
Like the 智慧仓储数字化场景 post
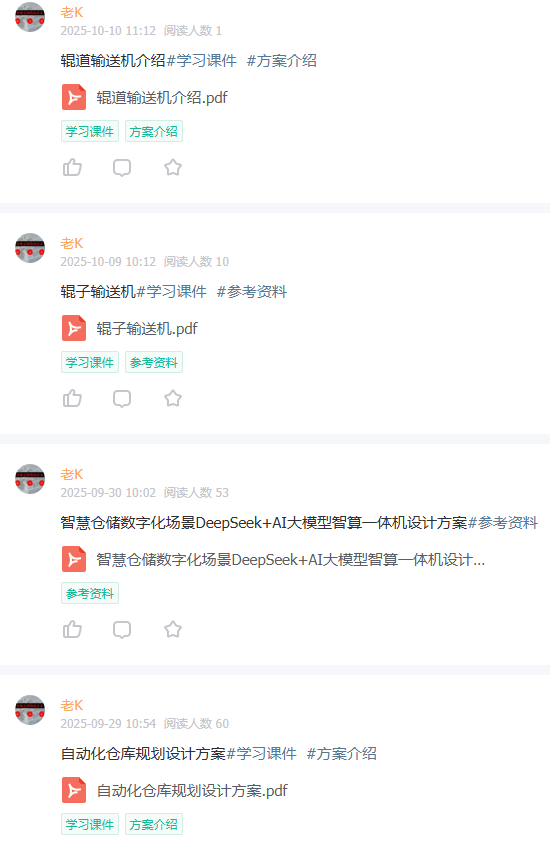[72, 629]
